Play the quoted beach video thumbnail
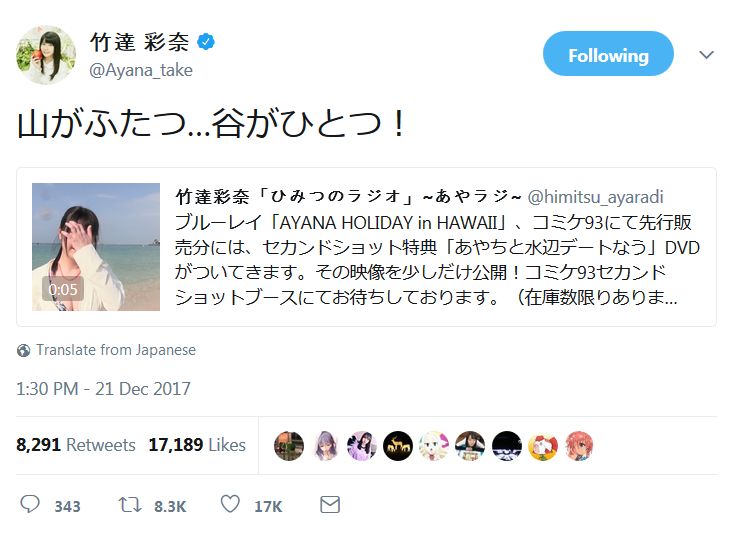 [x=96, y=246]
